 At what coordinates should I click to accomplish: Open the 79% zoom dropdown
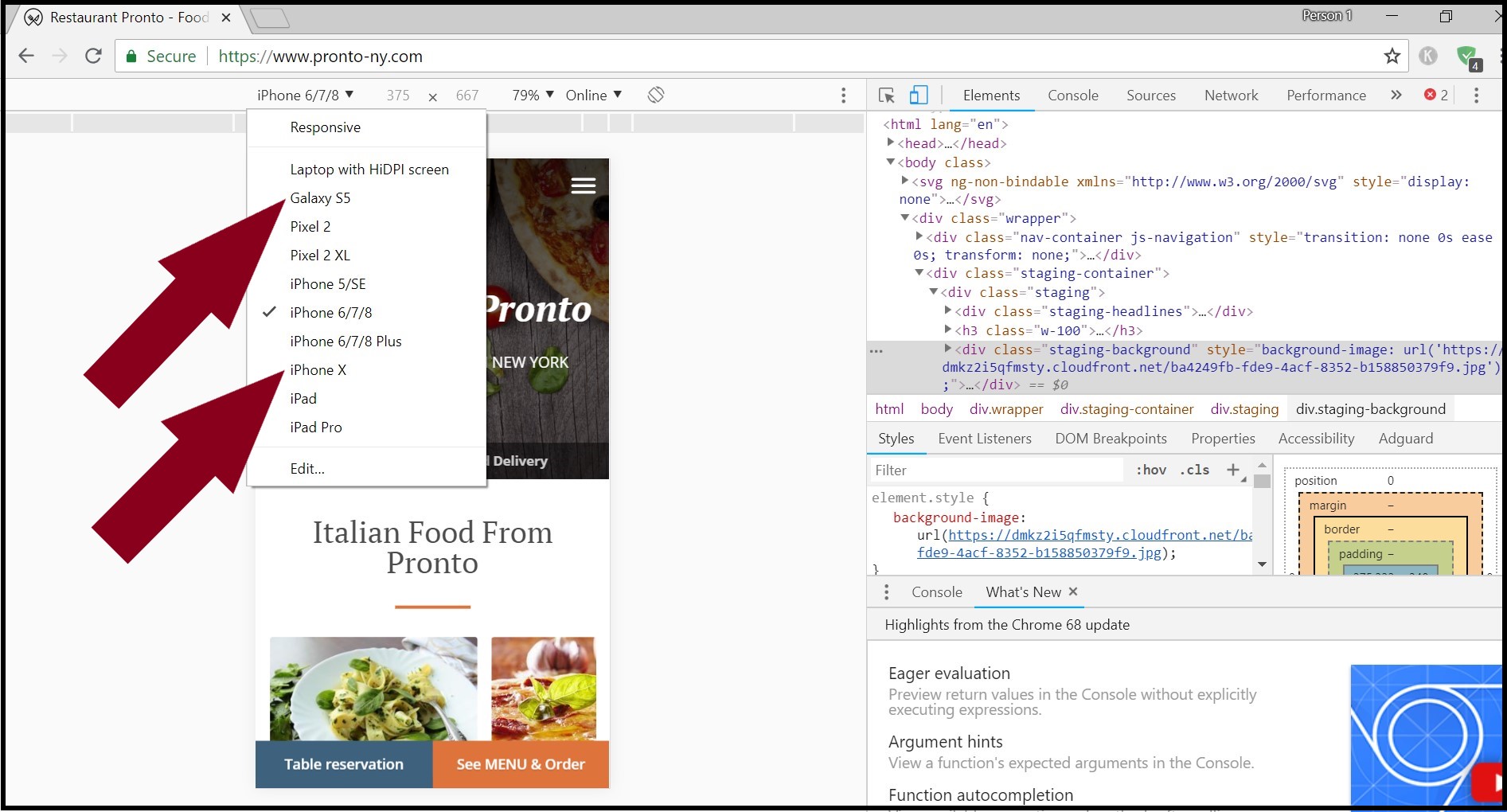tap(533, 96)
